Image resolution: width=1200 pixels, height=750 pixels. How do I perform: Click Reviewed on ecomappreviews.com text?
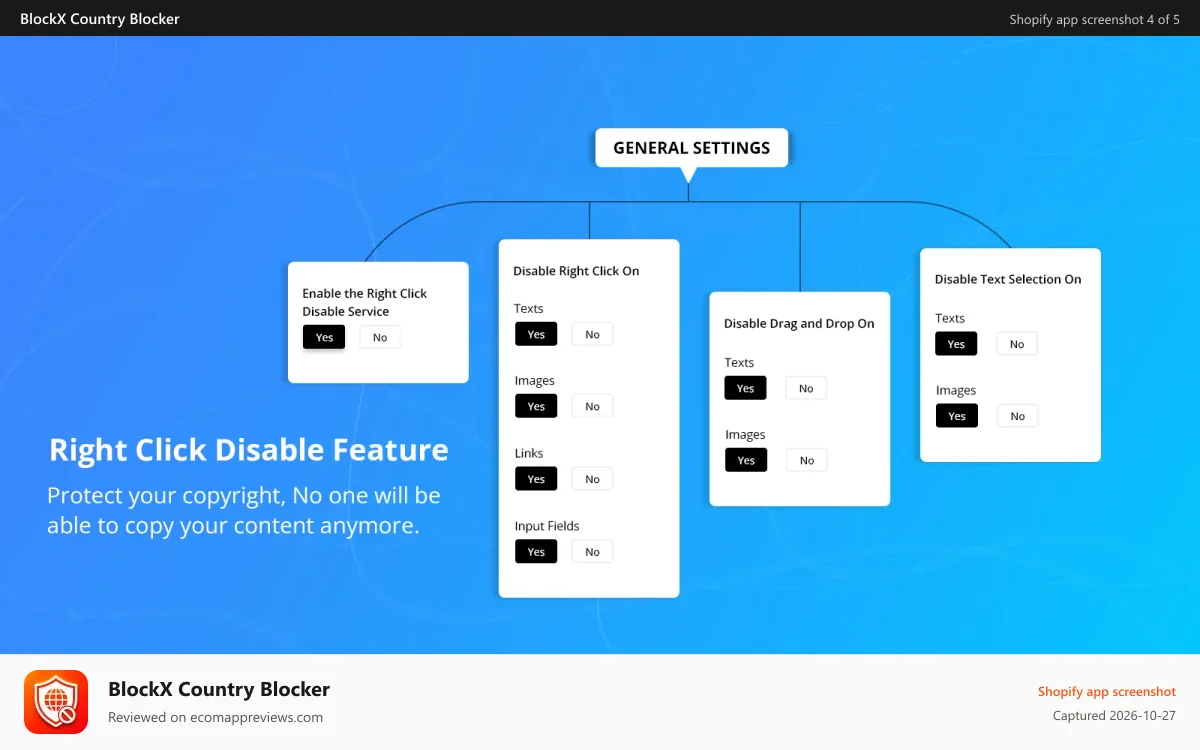pos(215,717)
